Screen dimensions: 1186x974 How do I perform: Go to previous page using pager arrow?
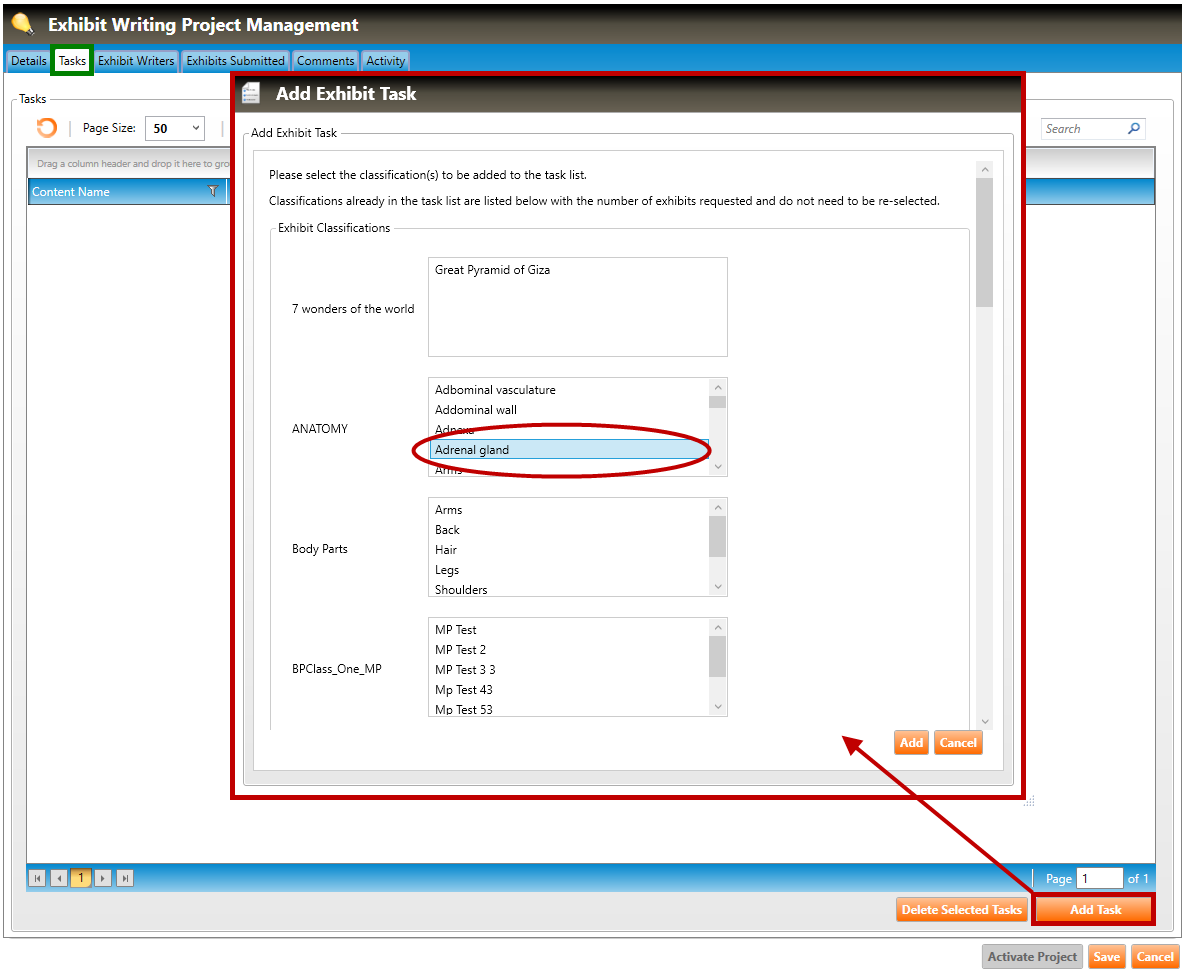[59, 878]
